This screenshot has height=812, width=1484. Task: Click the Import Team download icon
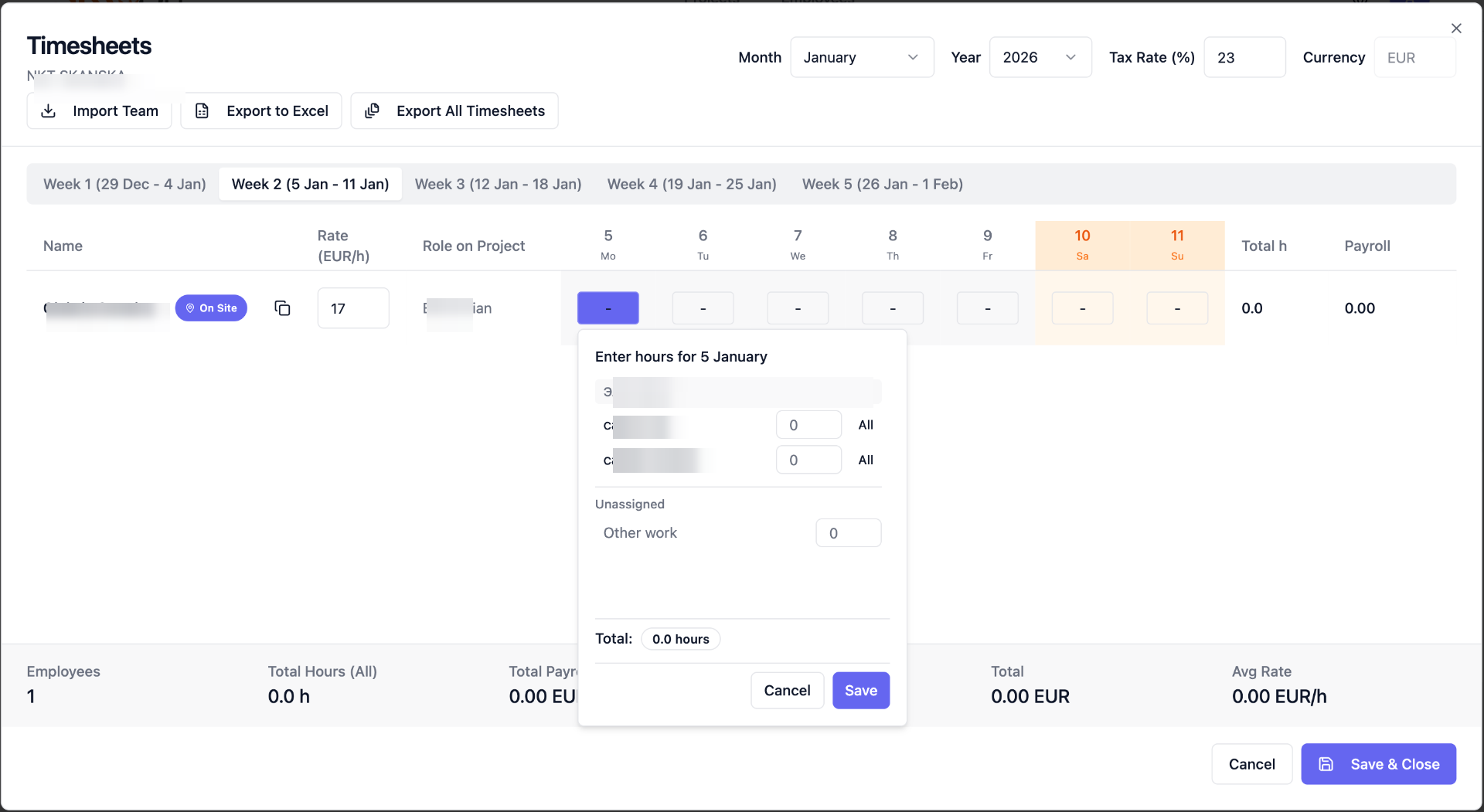(48, 110)
